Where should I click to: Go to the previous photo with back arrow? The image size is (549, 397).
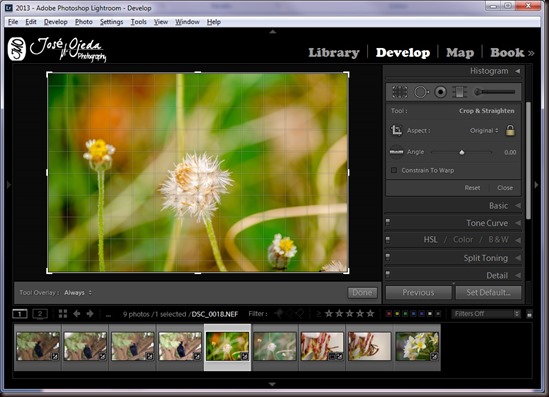tap(77, 314)
